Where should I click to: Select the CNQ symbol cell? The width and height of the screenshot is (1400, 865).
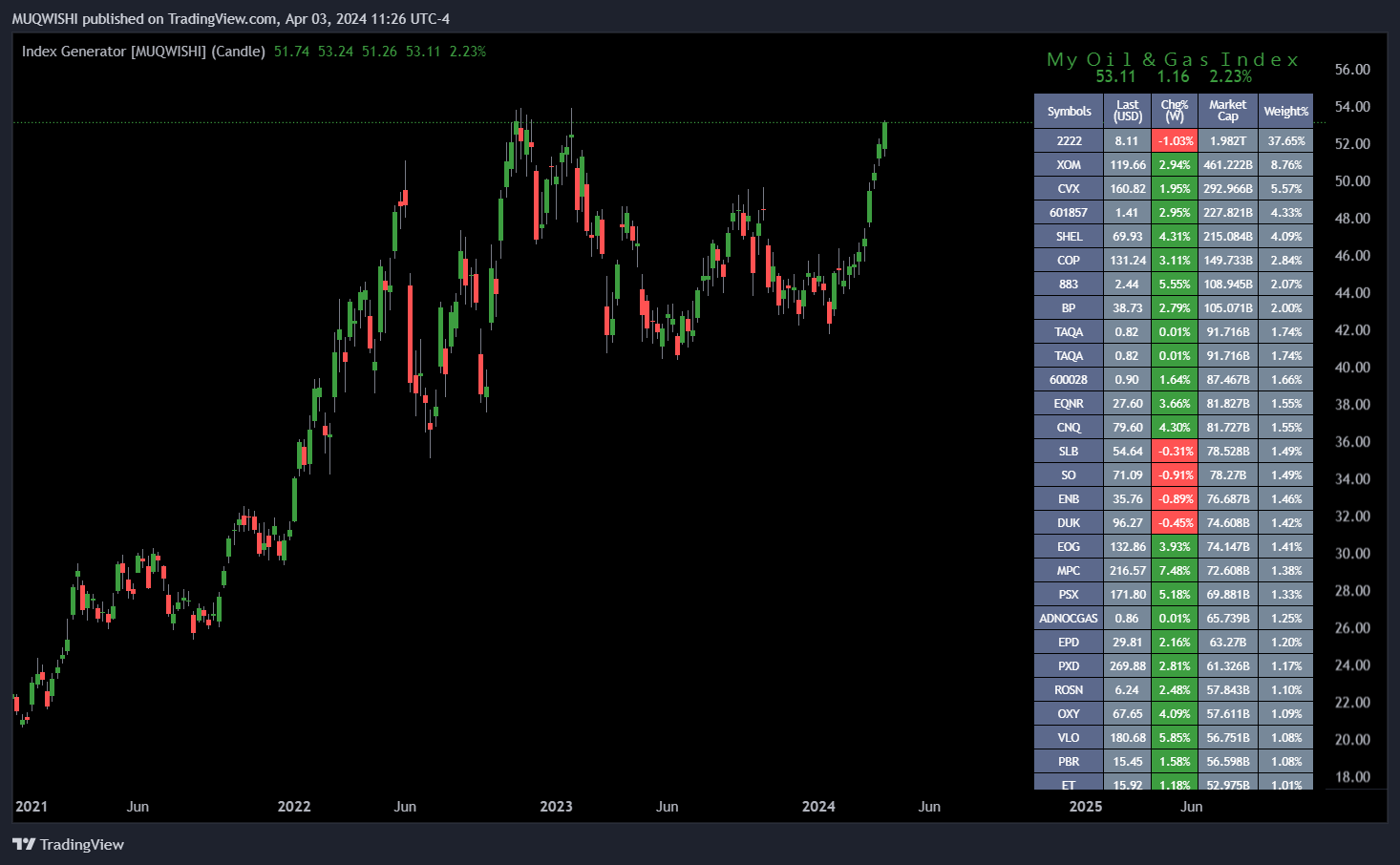click(x=1069, y=427)
